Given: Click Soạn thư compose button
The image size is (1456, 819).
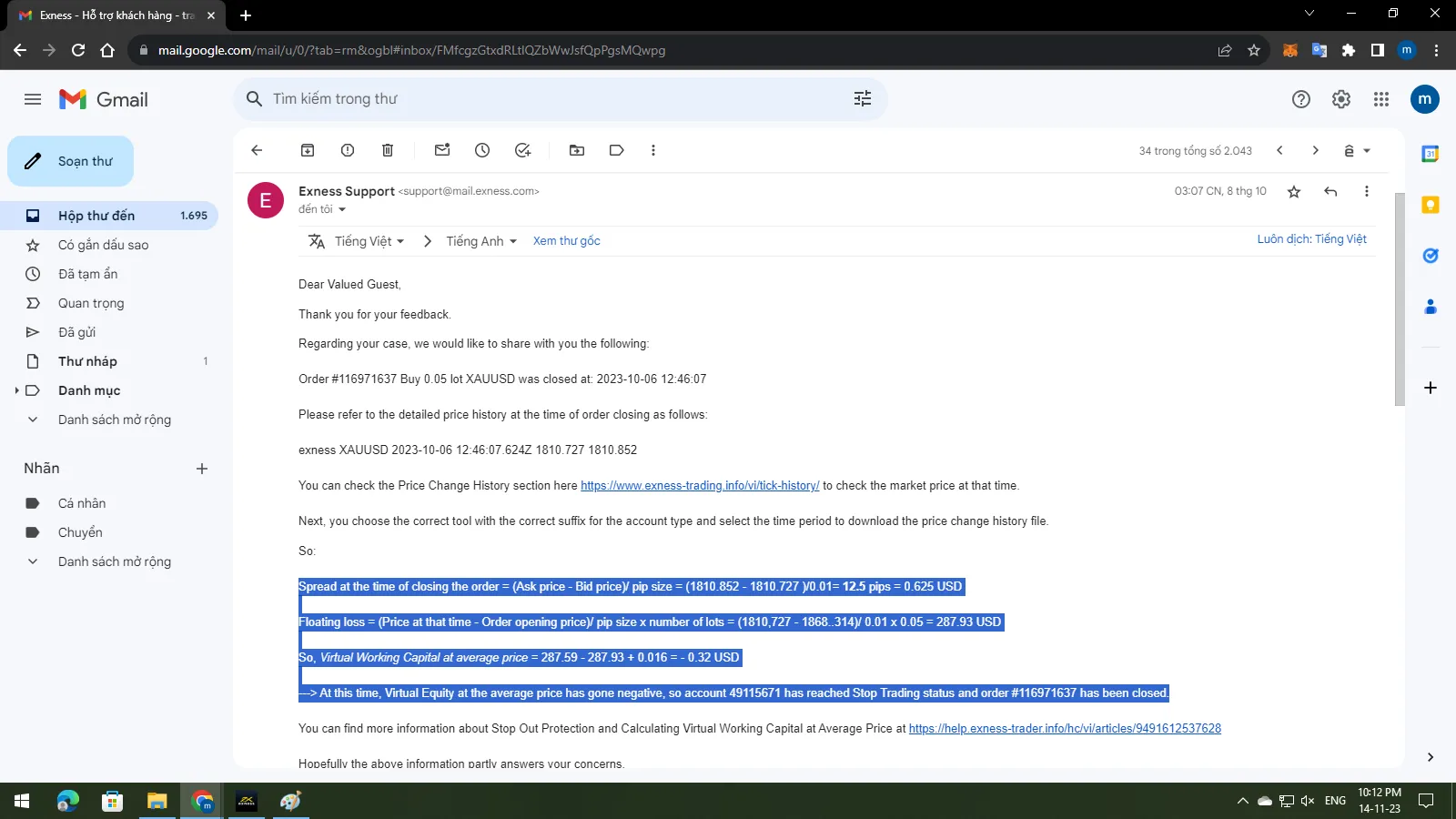Looking at the screenshot, I should tap(71, 161).
